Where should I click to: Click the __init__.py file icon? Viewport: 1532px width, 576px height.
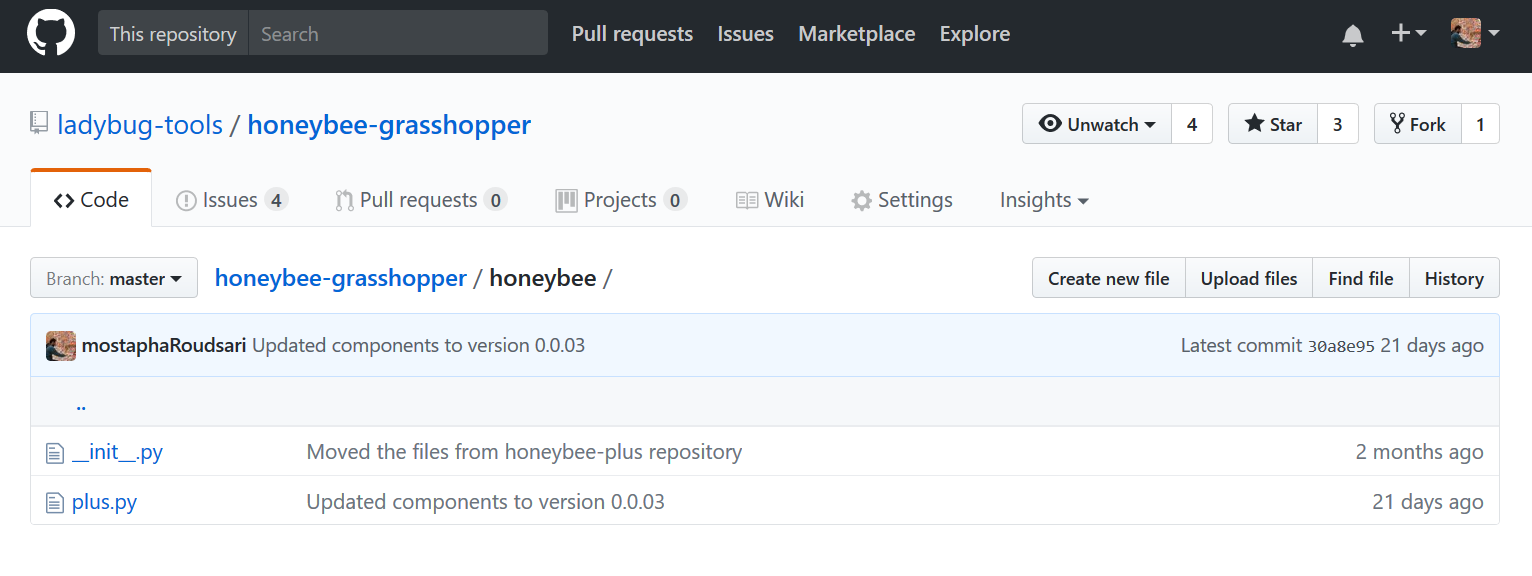(x=54, y=453)
